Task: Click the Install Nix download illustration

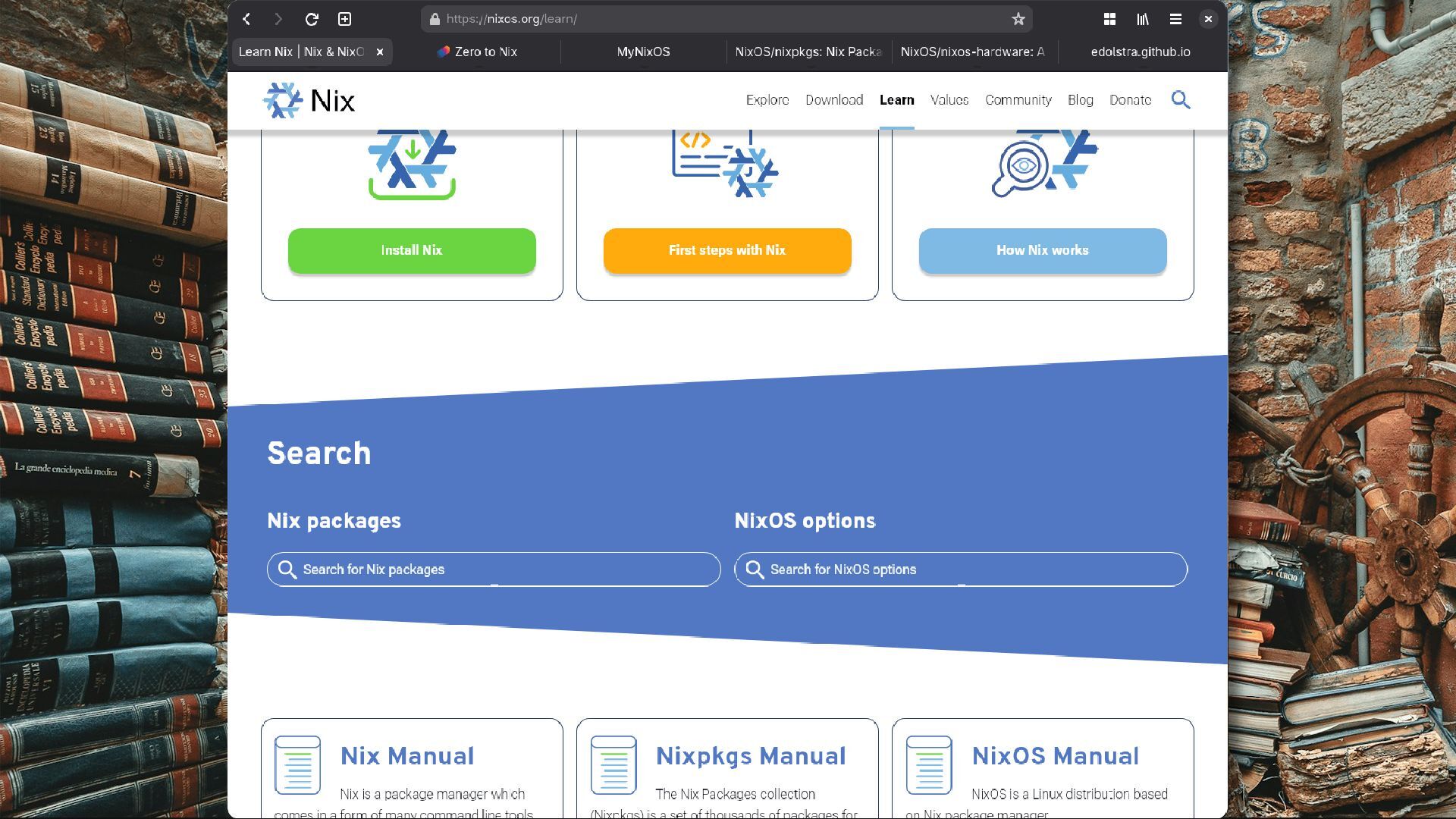Action: click(412, 165)
